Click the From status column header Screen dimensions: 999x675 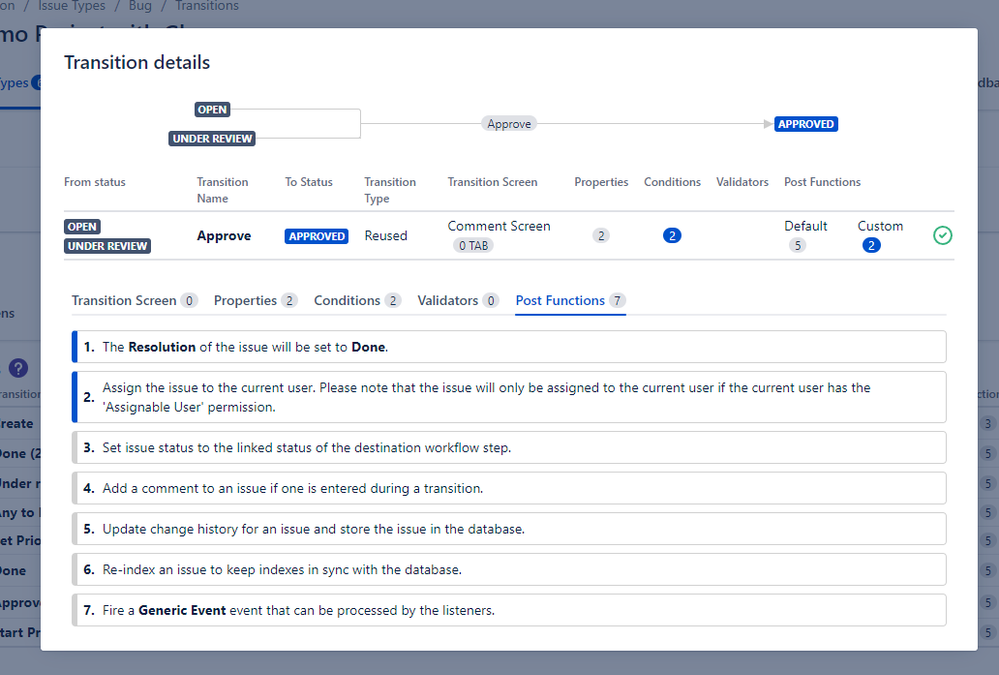point(95,182)
